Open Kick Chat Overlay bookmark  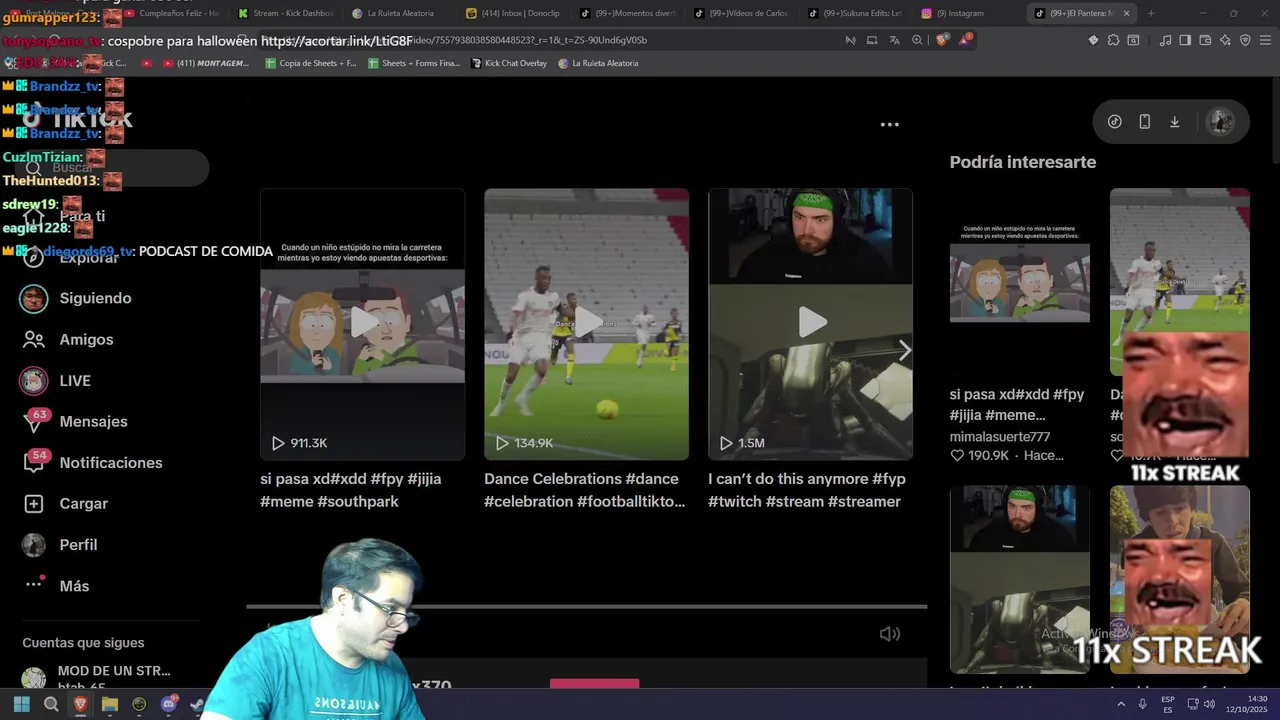[508, 63]
